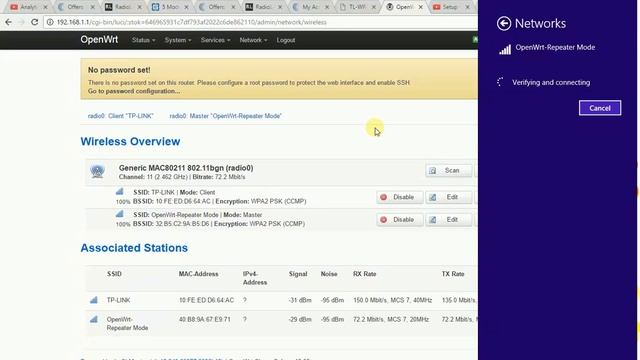Click the site info icon in address bar
Image resolution: width=640 pixels, height=360 pixels.
[50, 22]
